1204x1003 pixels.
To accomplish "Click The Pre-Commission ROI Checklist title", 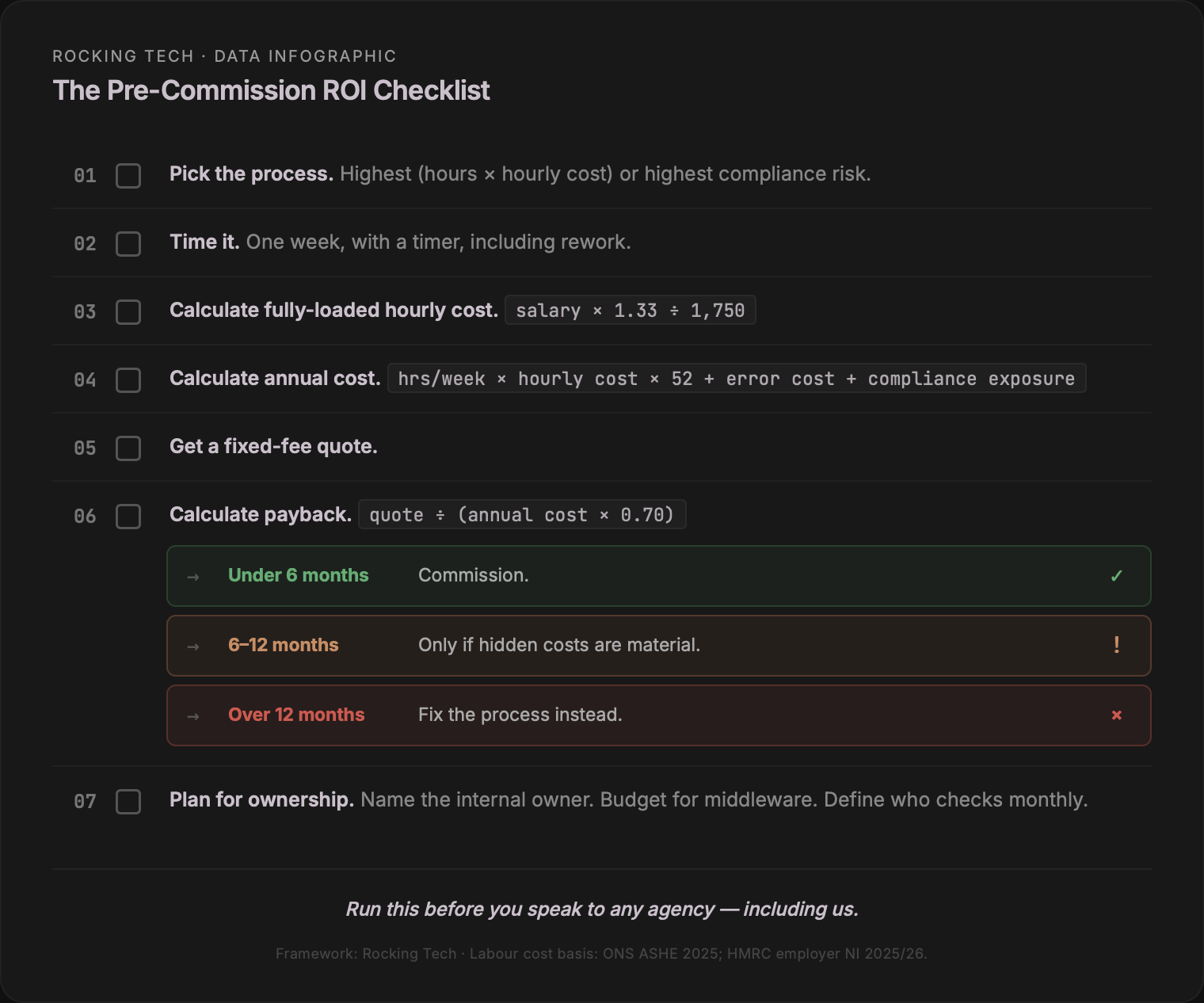I will pyautogui.click(x=271, y=90).
